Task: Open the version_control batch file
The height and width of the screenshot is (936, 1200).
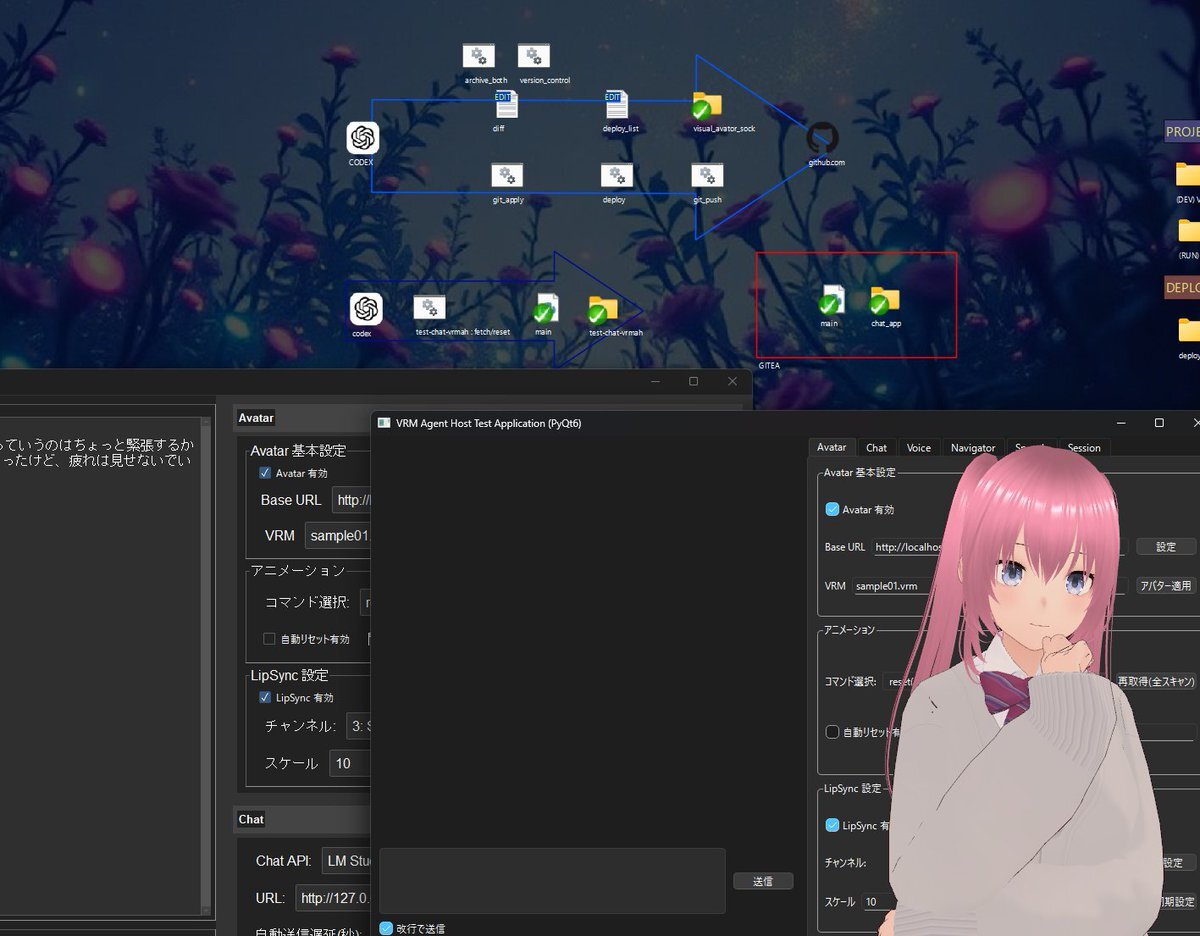Action: click(x=533, y=56)
